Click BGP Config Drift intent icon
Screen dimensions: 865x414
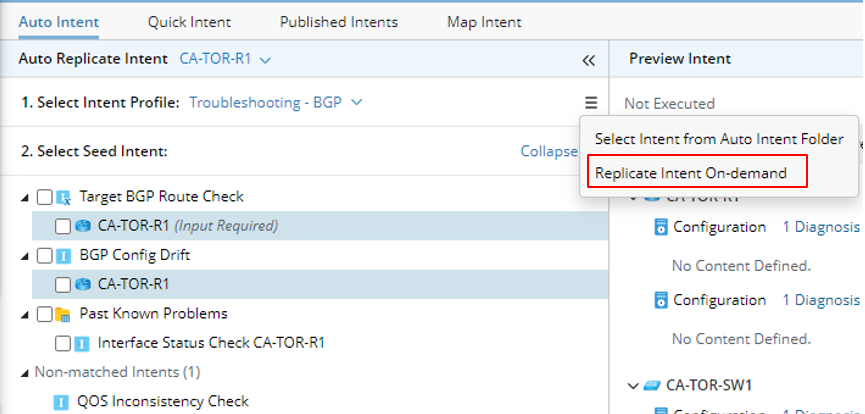coord(63,255)
